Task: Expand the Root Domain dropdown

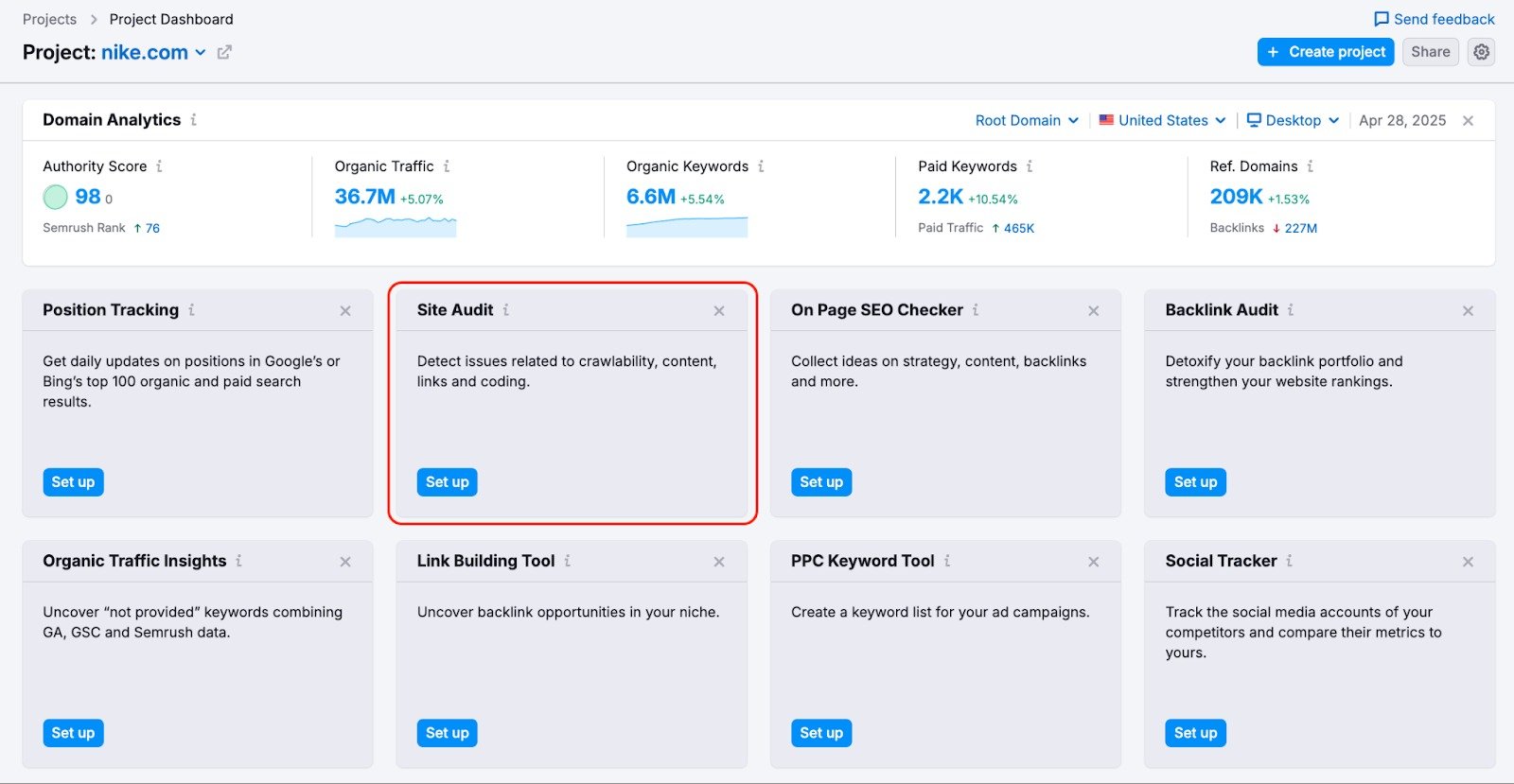Action: coord(1027,121)
